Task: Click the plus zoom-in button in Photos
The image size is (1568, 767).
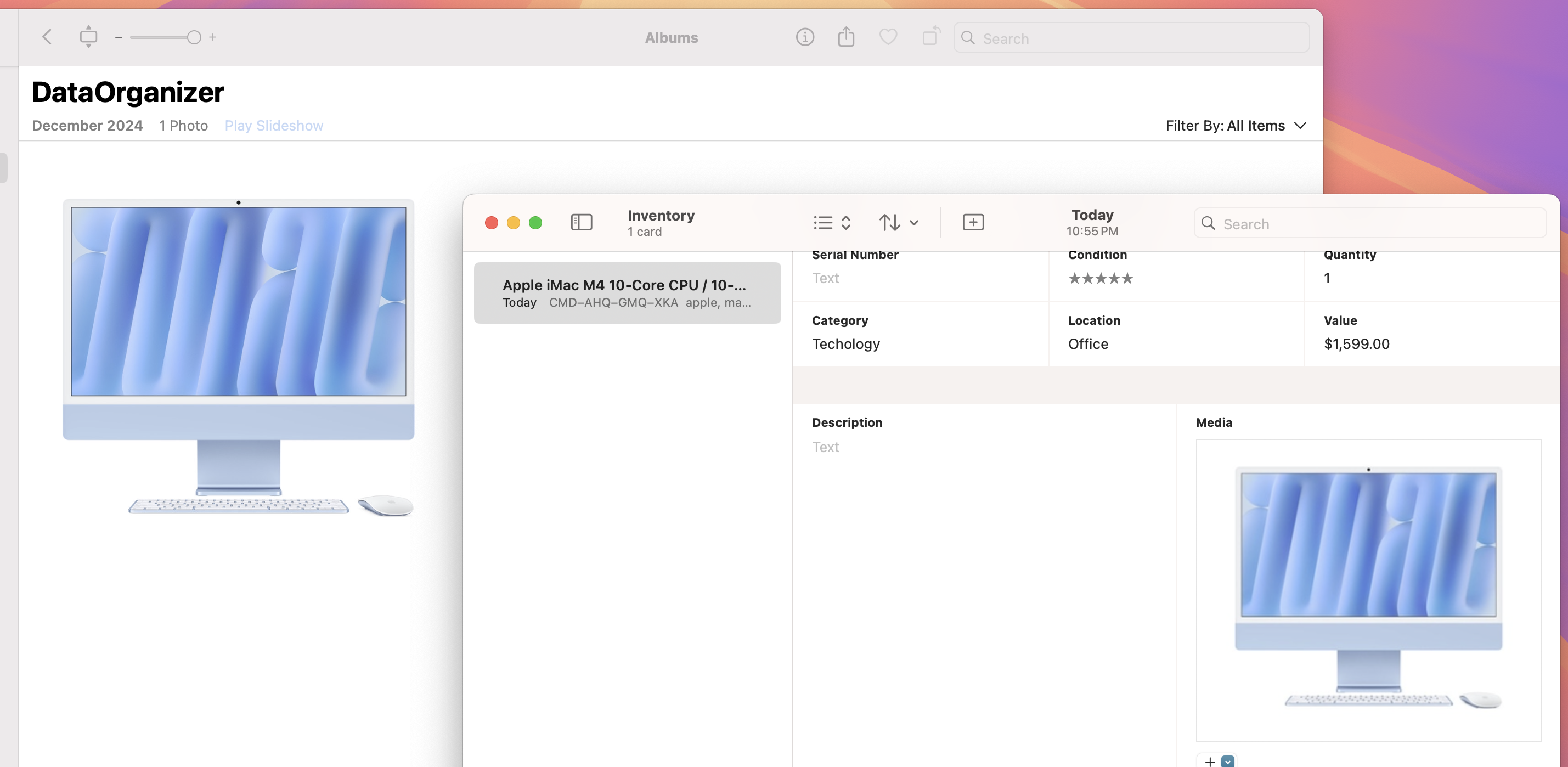Action: coord(212,38)
